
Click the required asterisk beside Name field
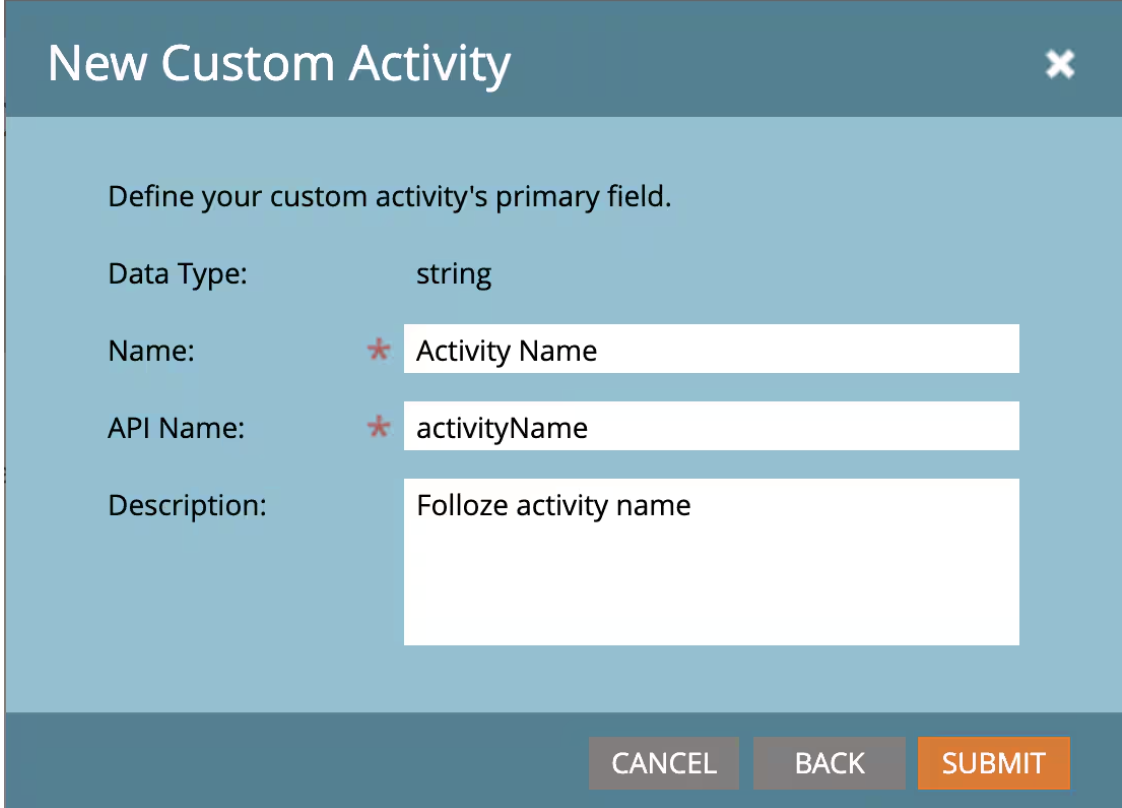[x=378, y=350]
